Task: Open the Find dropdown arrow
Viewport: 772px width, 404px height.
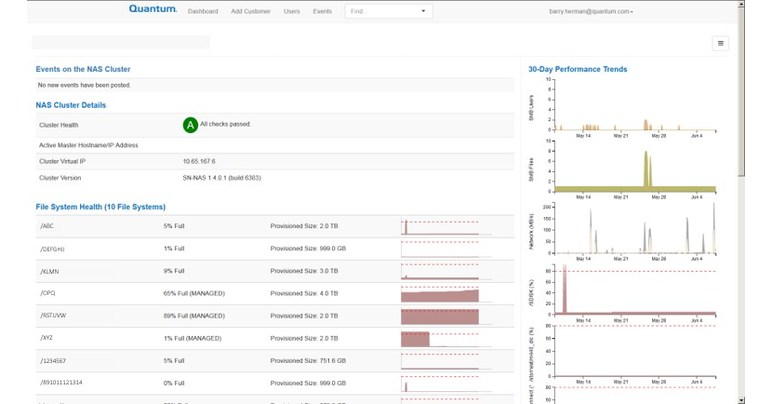Action: coord(423,11)
